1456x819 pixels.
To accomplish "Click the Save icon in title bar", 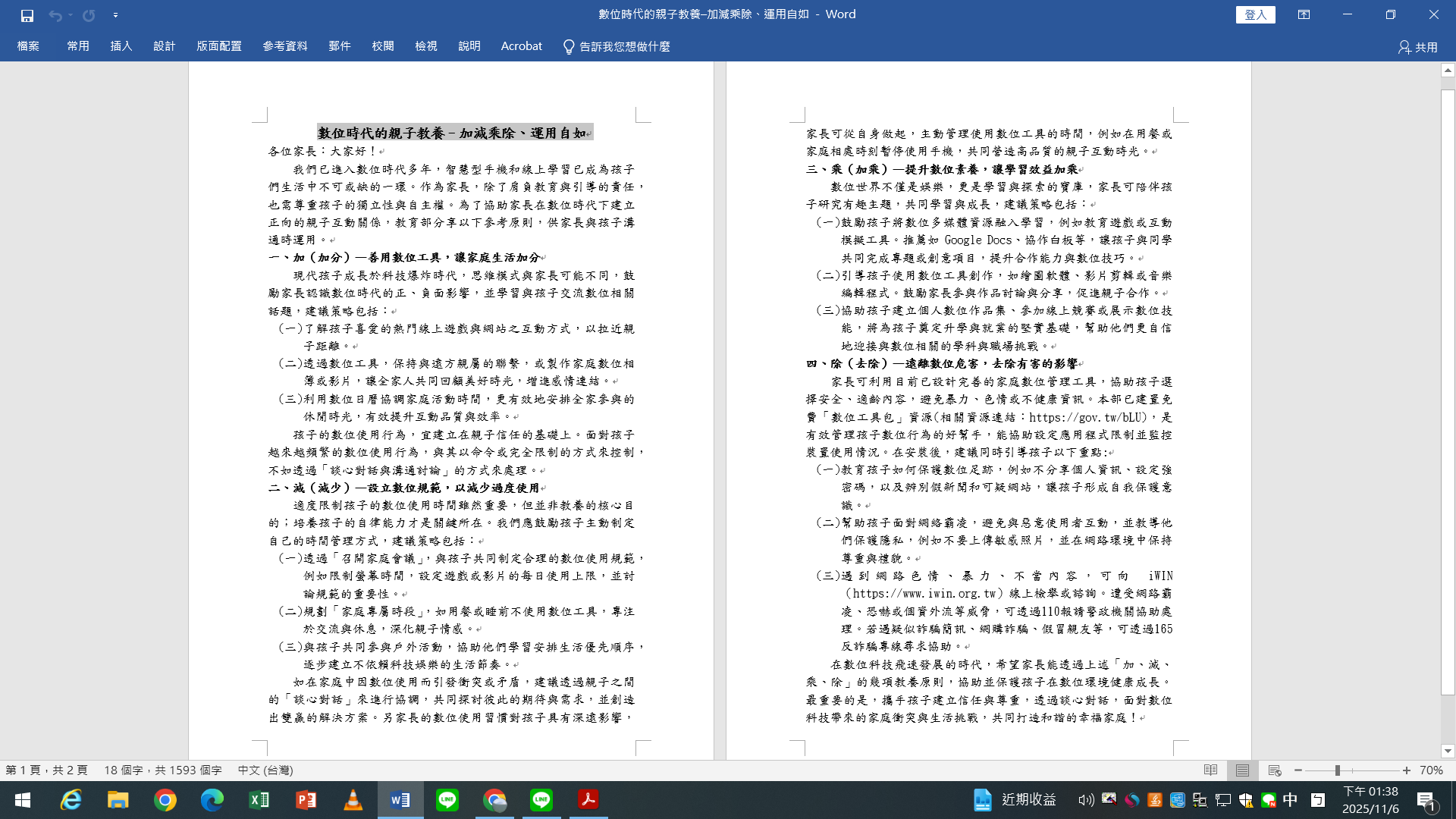I will pyautogui.click(x=27, y=15).
